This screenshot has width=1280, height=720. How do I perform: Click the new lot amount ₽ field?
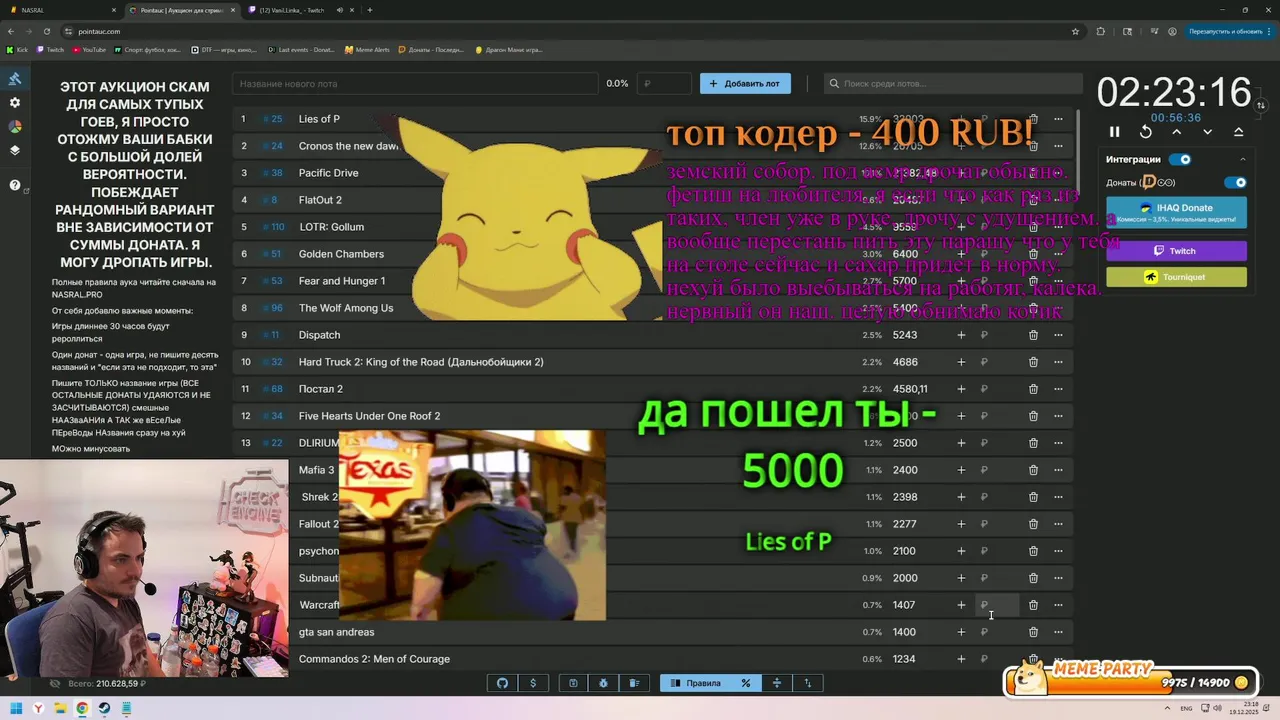click(x=664, y=84)
